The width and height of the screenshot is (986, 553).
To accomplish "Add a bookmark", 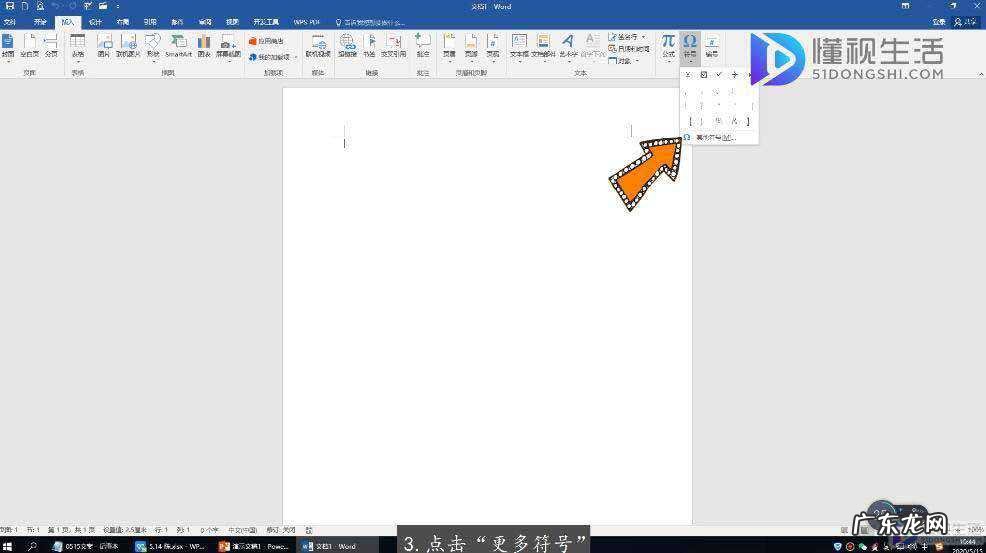I will [x=369, y=45].
